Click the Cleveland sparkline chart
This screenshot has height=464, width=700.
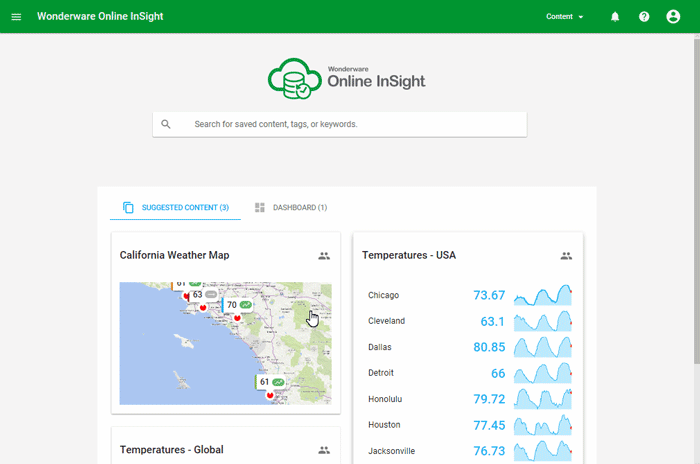pos(542,321)
